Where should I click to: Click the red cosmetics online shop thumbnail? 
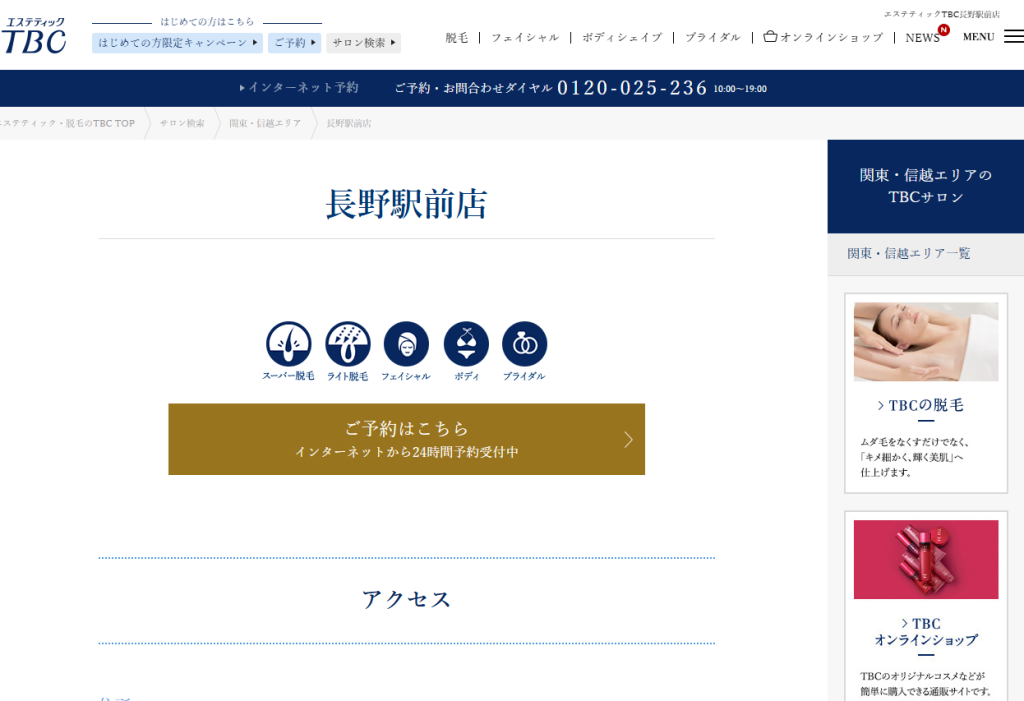[x=925, y=559]
